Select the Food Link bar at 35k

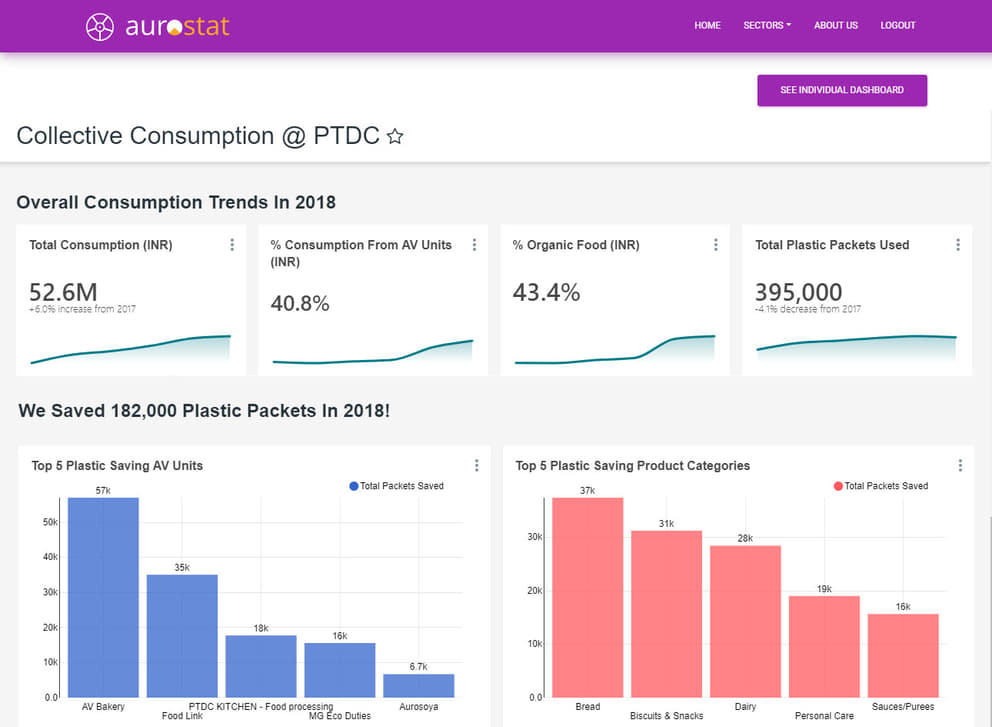[182, 635]
